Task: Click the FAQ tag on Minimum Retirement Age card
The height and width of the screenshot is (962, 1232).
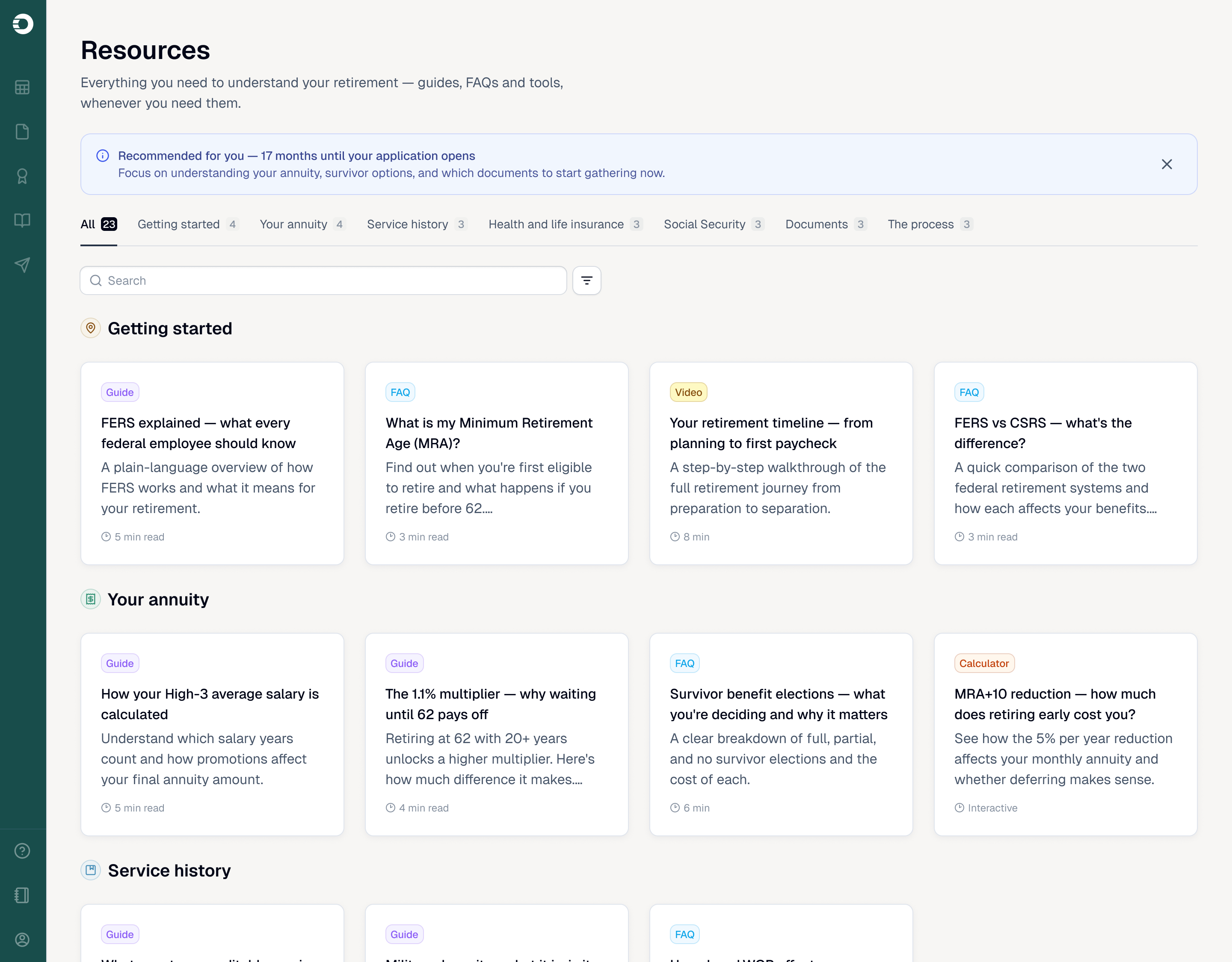Action: click(400, 392)
